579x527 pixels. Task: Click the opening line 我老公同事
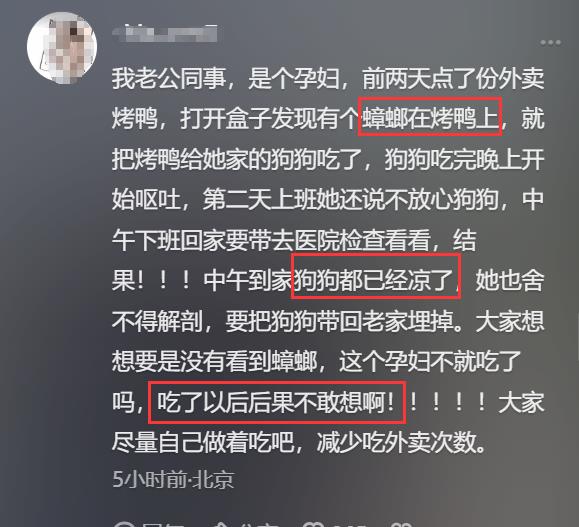point(169,78)
